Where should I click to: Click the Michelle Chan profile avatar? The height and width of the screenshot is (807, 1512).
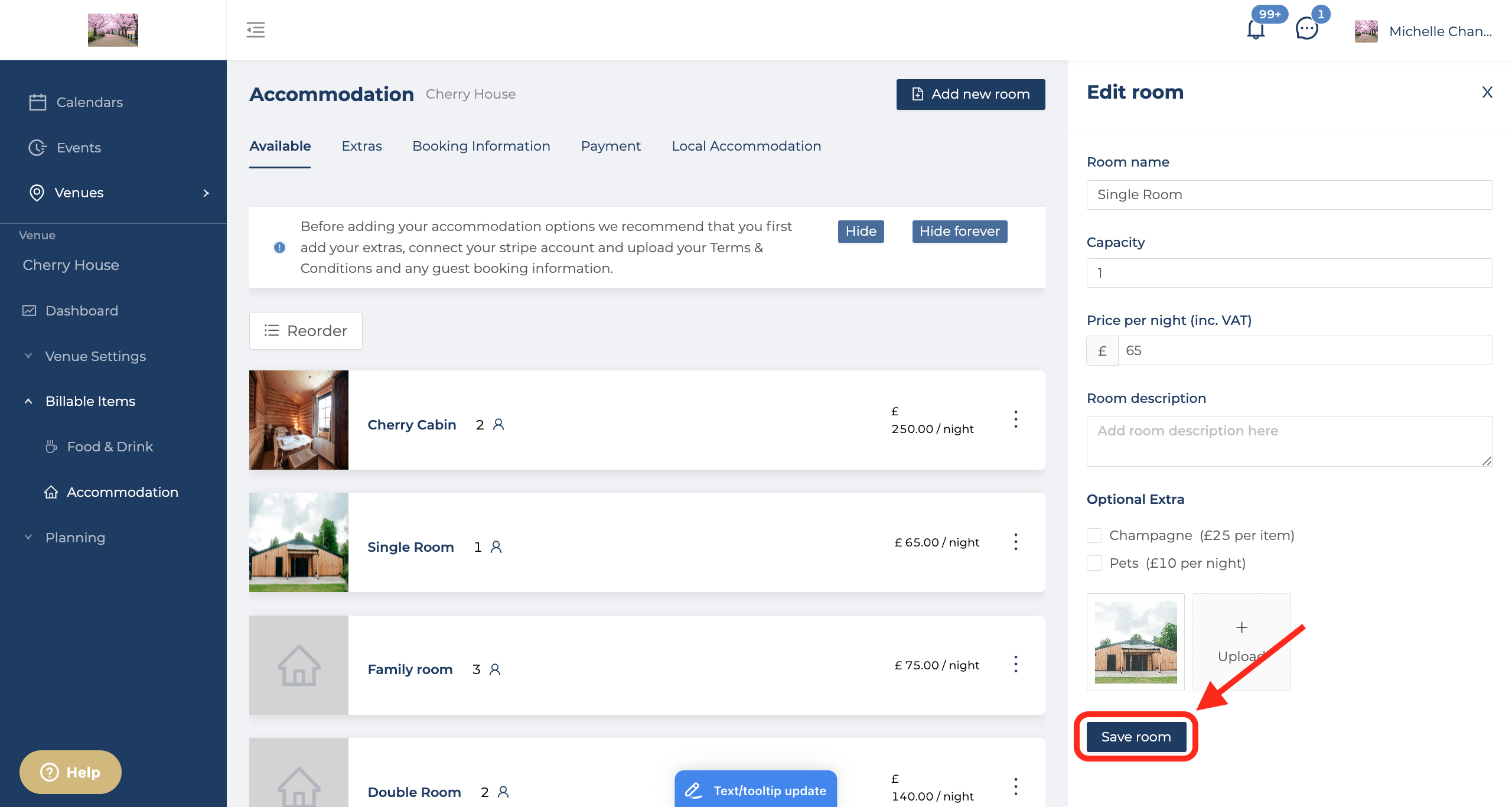click(x=1366, y=31)
